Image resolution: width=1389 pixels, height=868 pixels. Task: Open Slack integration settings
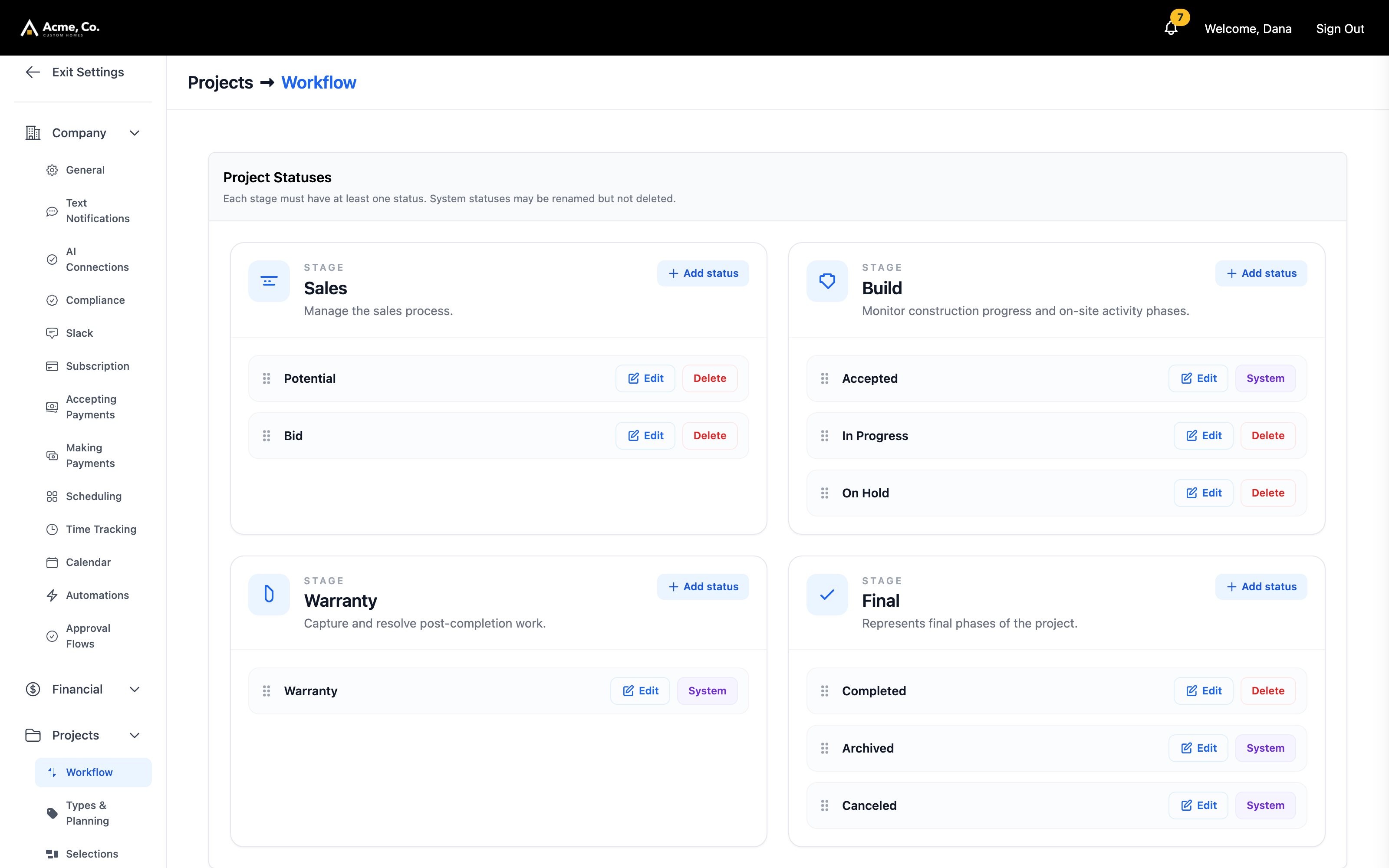point(93,333)
